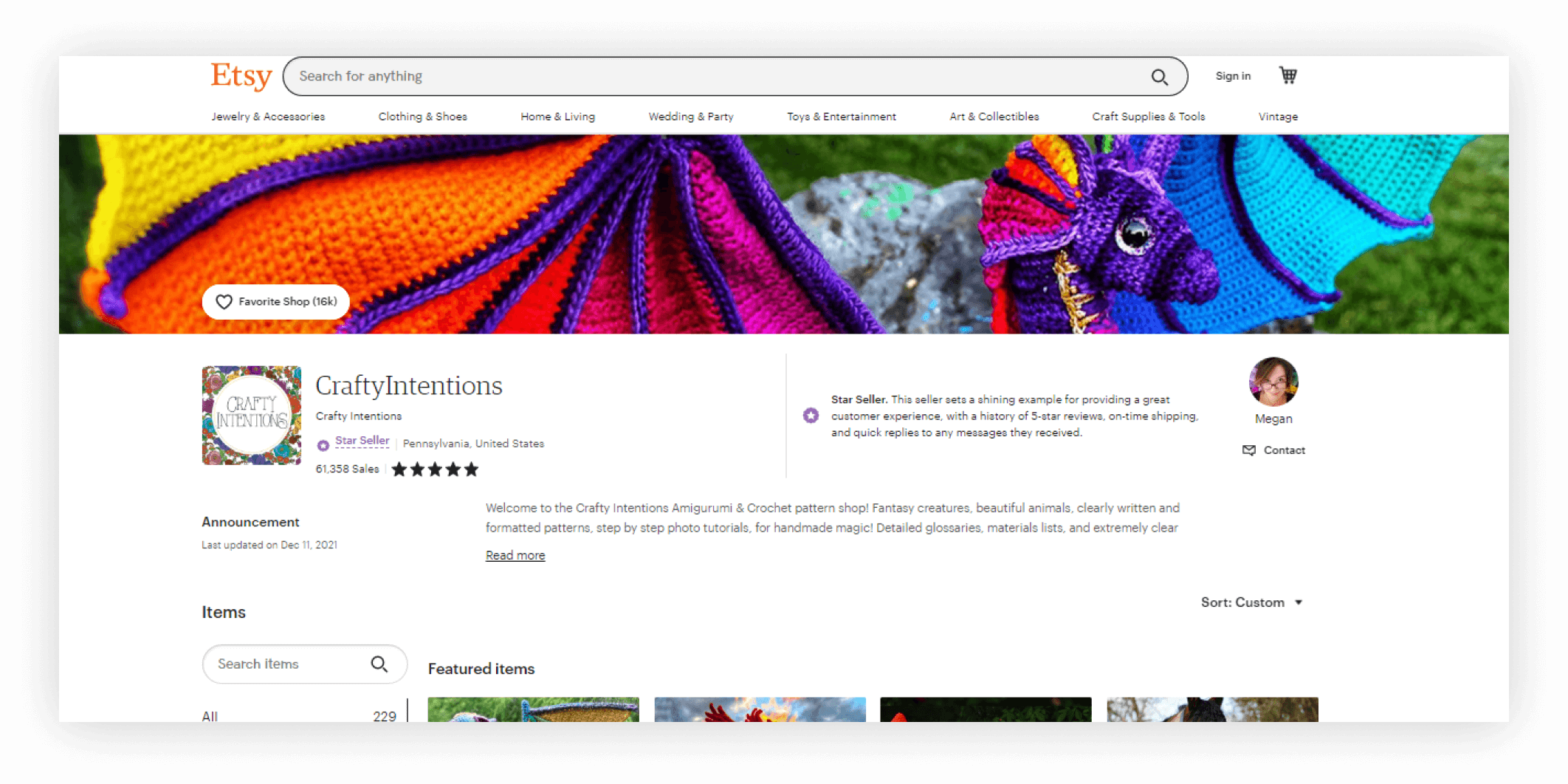The image size is (1568, 784).
Task: Click the Etsy logo
Action: pos(241,76)
